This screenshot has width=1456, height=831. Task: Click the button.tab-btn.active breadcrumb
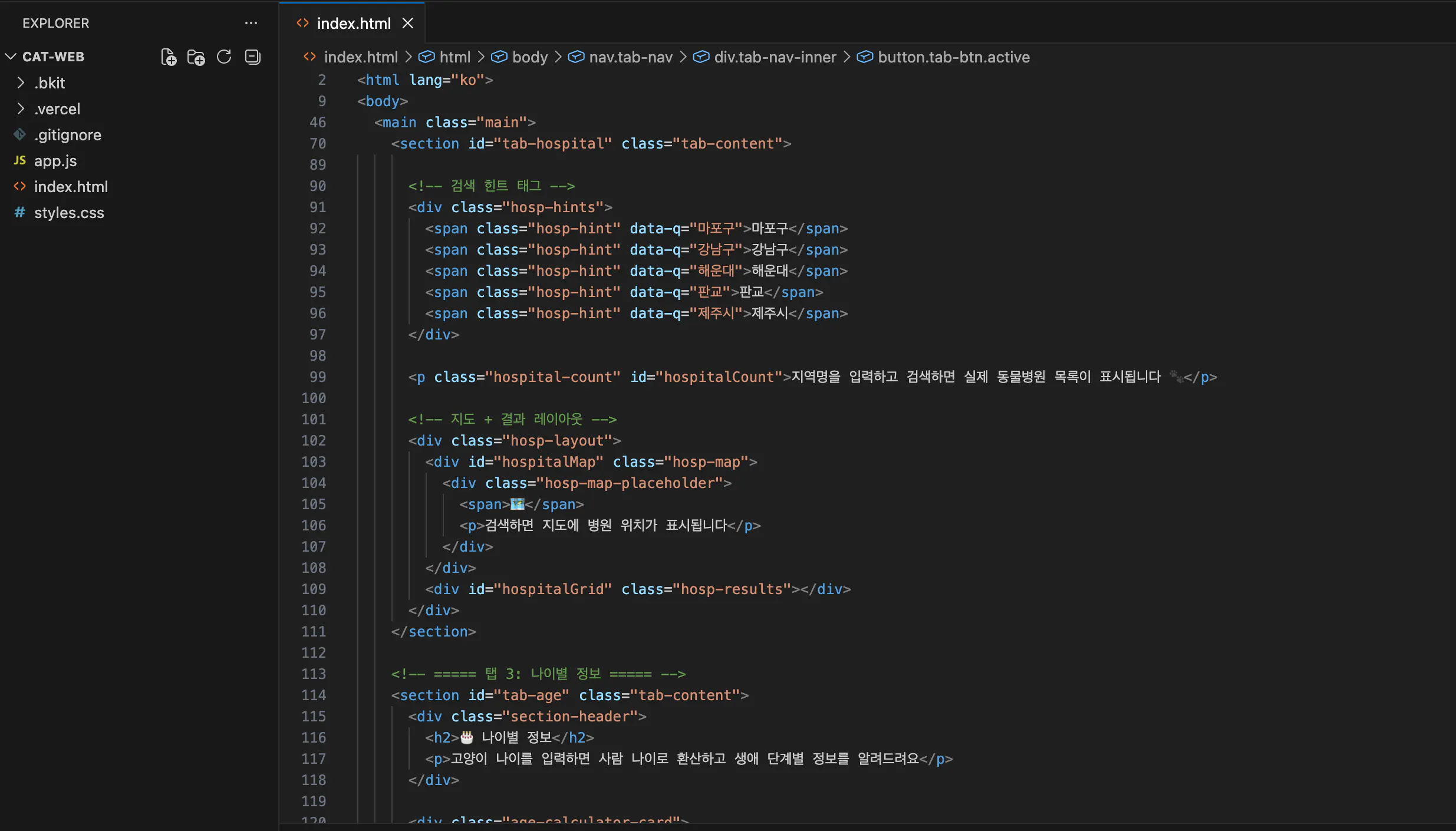(x=953, y=57)
